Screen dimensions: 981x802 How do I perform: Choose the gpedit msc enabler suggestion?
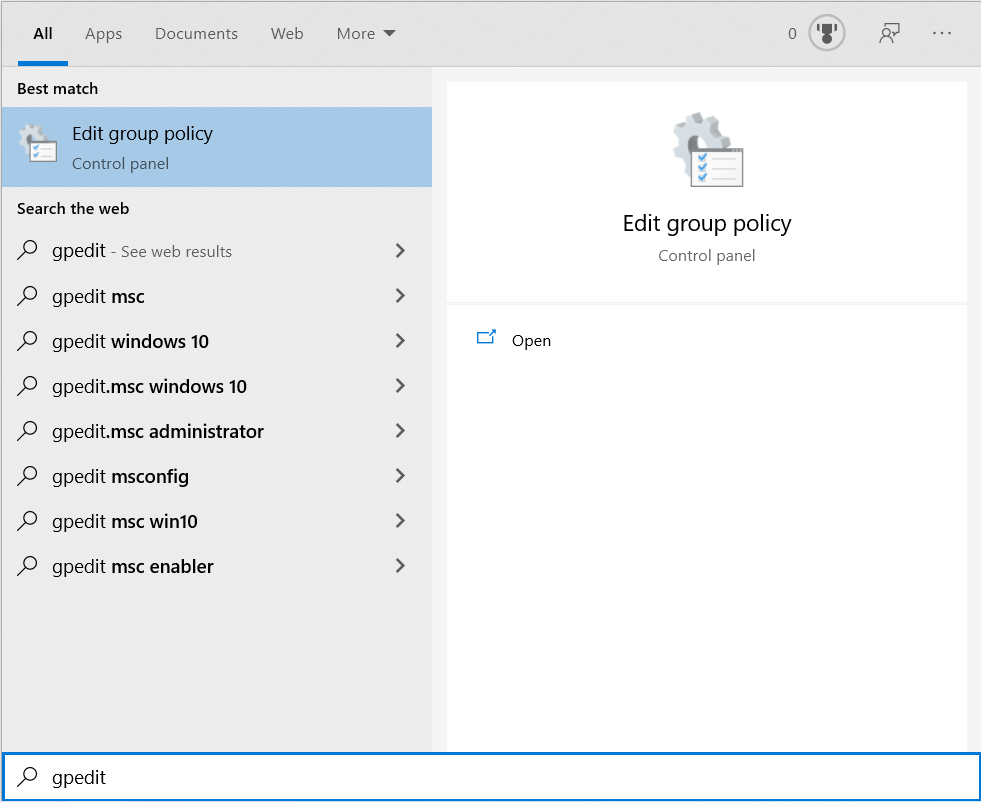[x=133, y=566]
